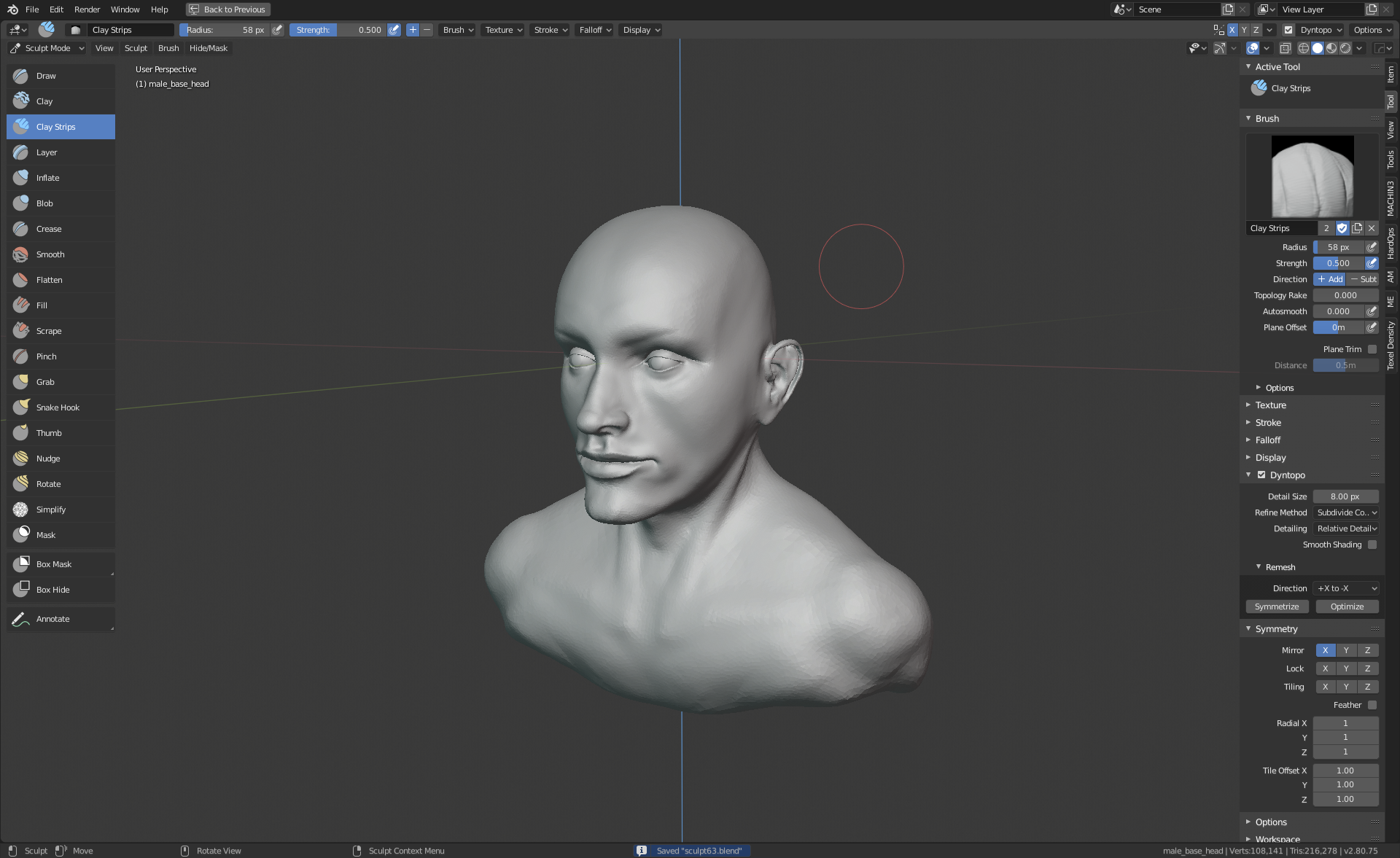The height and width of the screenshot is (858, 1400).
Task: Enable the Plane Trim checkbox
Action: tap(1372, 349)
